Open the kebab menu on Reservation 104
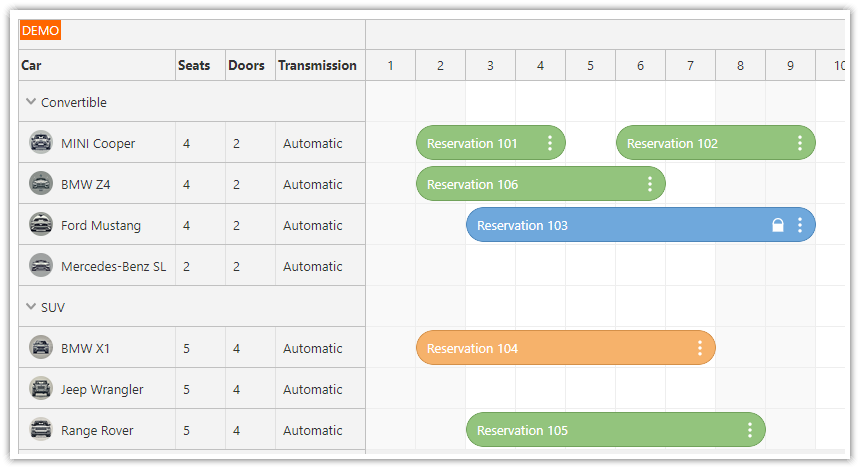This screenshot has width=860, height=469. pyautogui.click(x=699, y=348)
